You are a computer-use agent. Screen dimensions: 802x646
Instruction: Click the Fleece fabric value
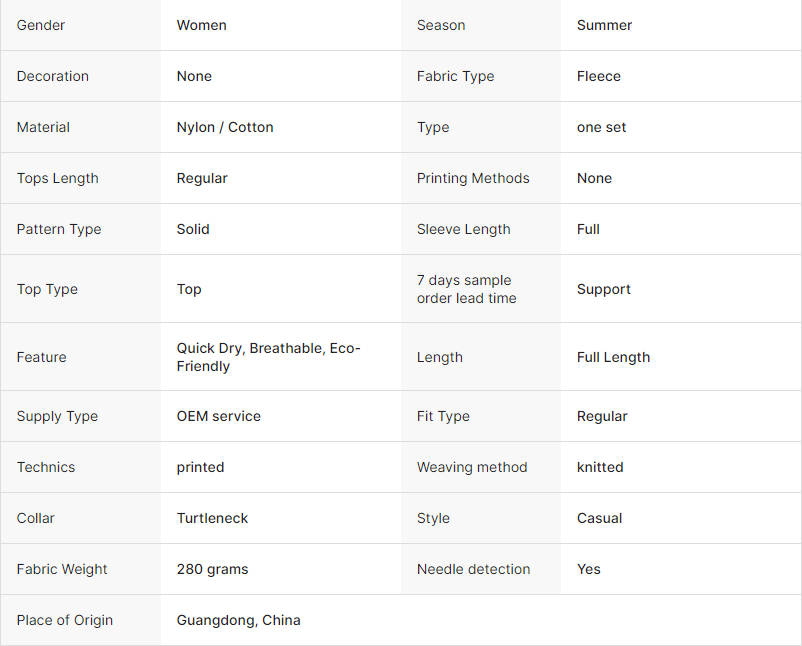(x=598, y=76)
